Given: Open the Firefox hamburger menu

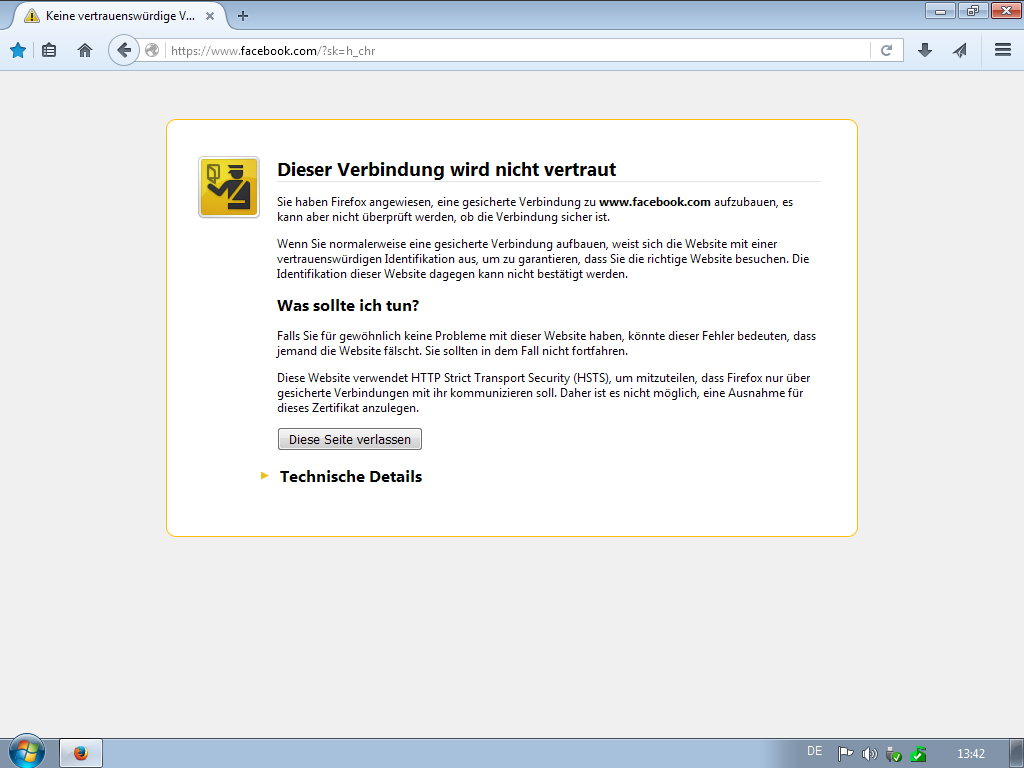Looking at the screenshot, I should point(1003,50).
